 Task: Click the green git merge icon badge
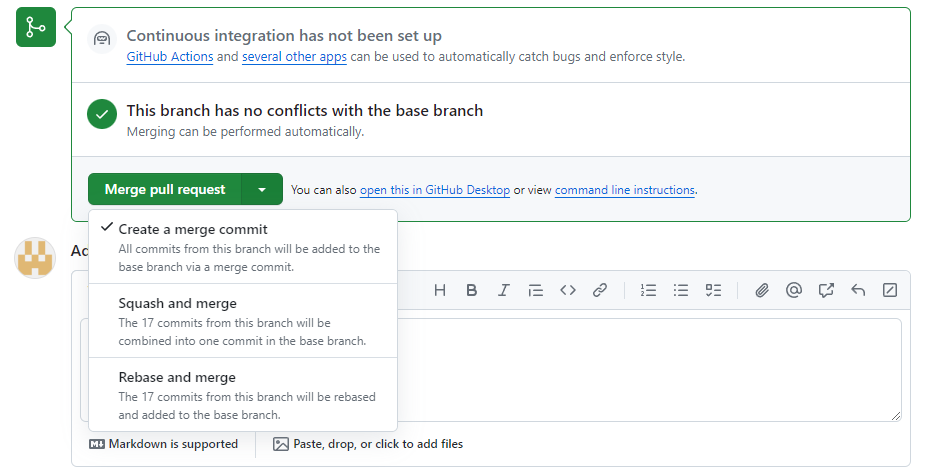pyautogui.click(x=36, y=27)
